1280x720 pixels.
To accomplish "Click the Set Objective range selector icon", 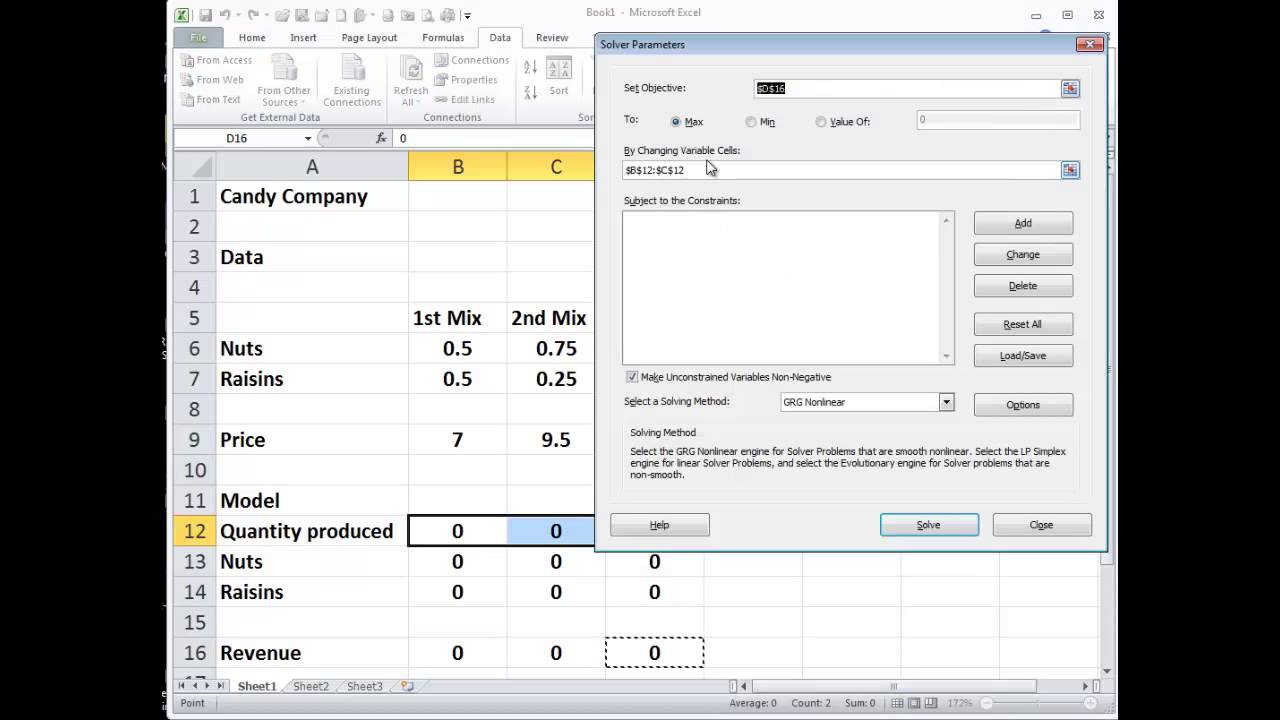I will point(1070,89).
